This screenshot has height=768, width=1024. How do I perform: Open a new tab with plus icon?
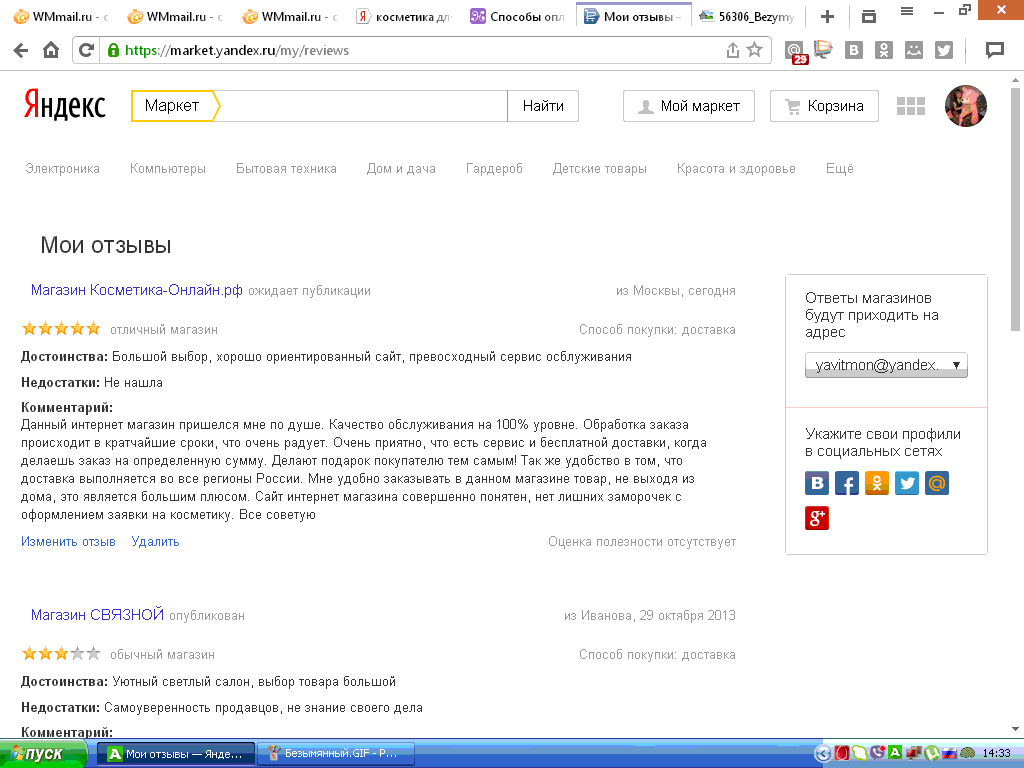pos(827,17)
